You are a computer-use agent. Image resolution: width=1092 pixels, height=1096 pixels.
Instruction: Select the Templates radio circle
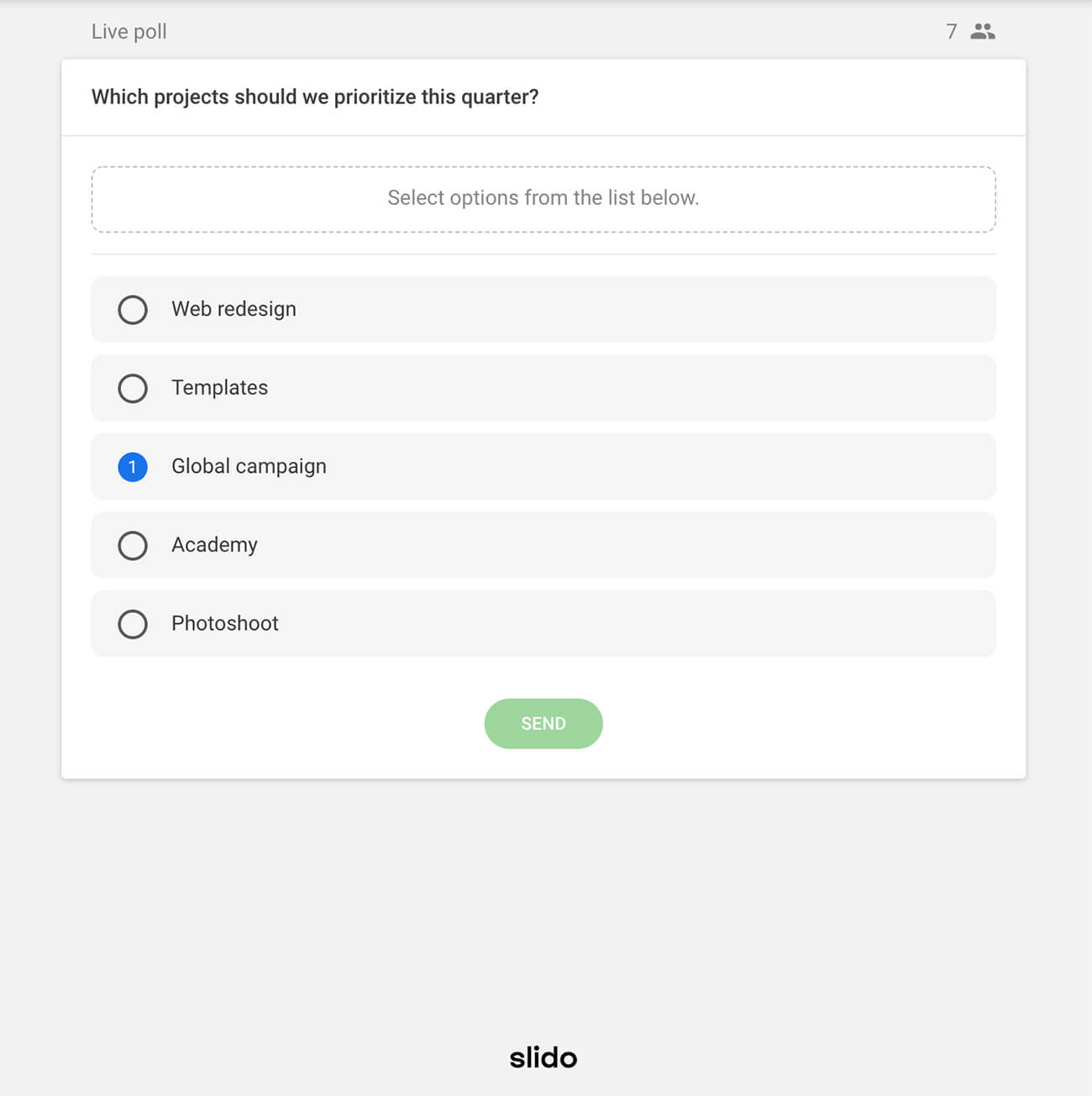tap(133, 388)
